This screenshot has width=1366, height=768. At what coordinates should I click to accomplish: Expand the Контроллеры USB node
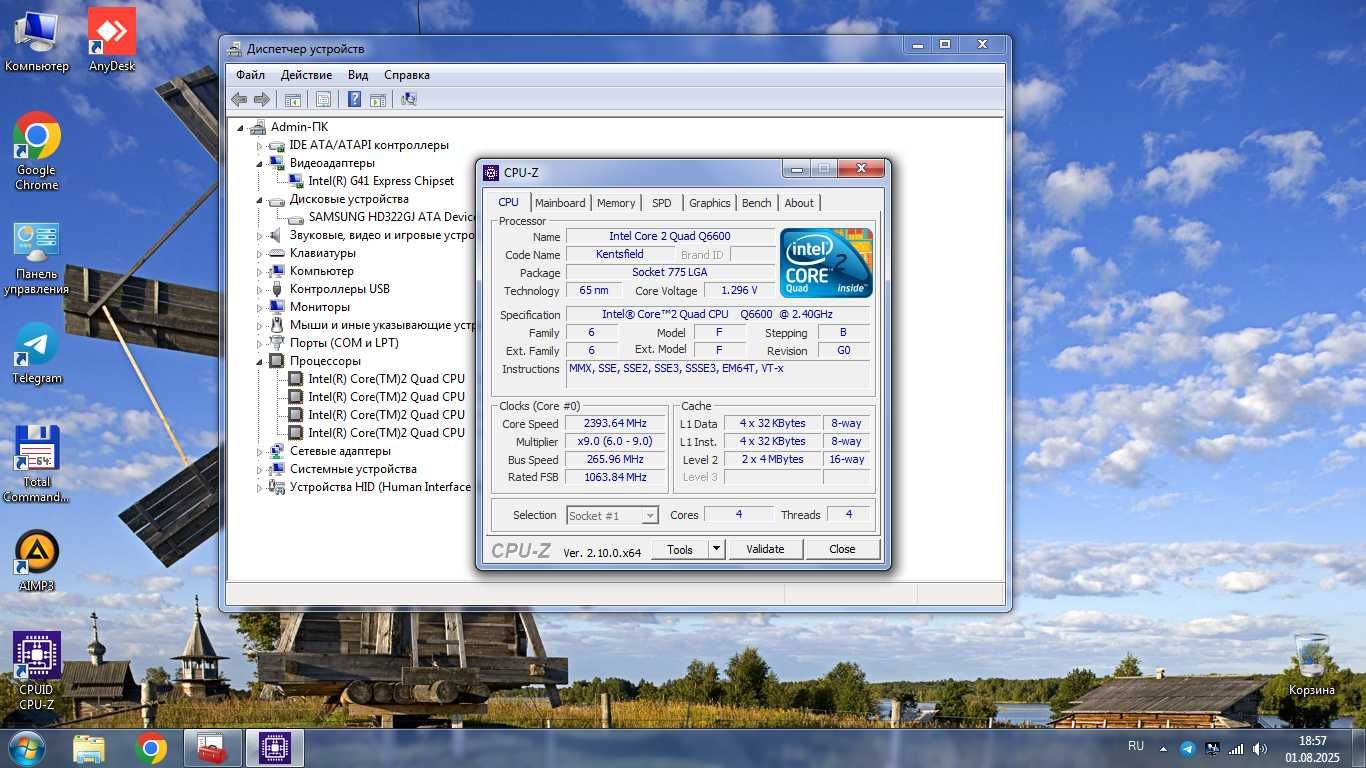point(259,290)
